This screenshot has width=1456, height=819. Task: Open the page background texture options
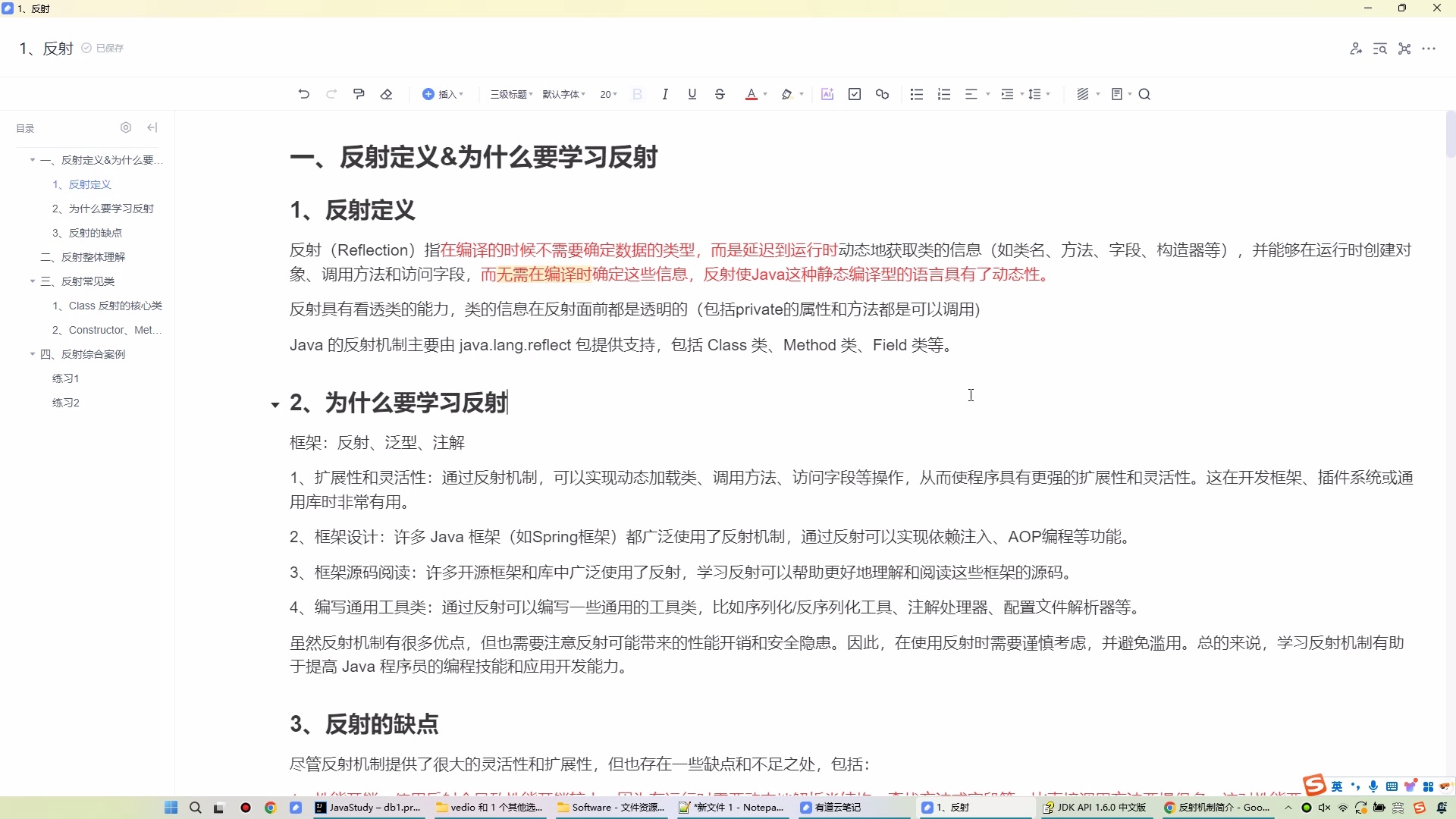pos(1088,94)
